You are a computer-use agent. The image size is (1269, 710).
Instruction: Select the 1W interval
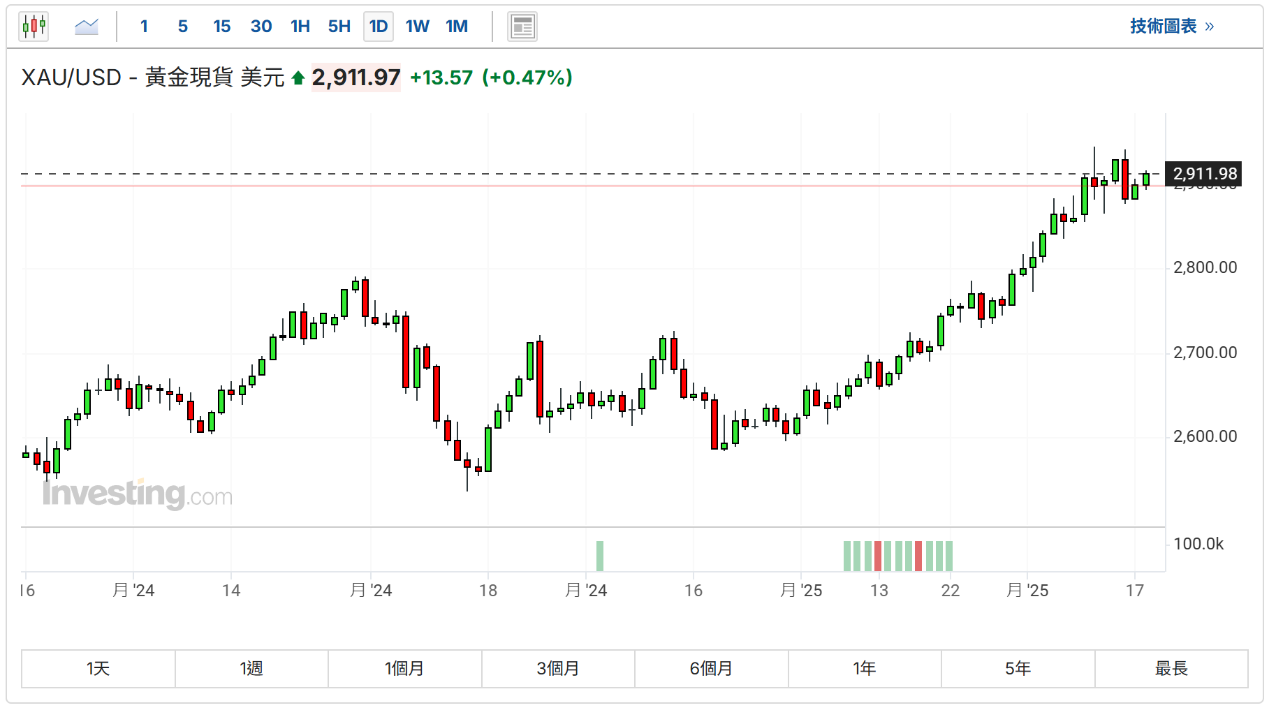[417, 26]
